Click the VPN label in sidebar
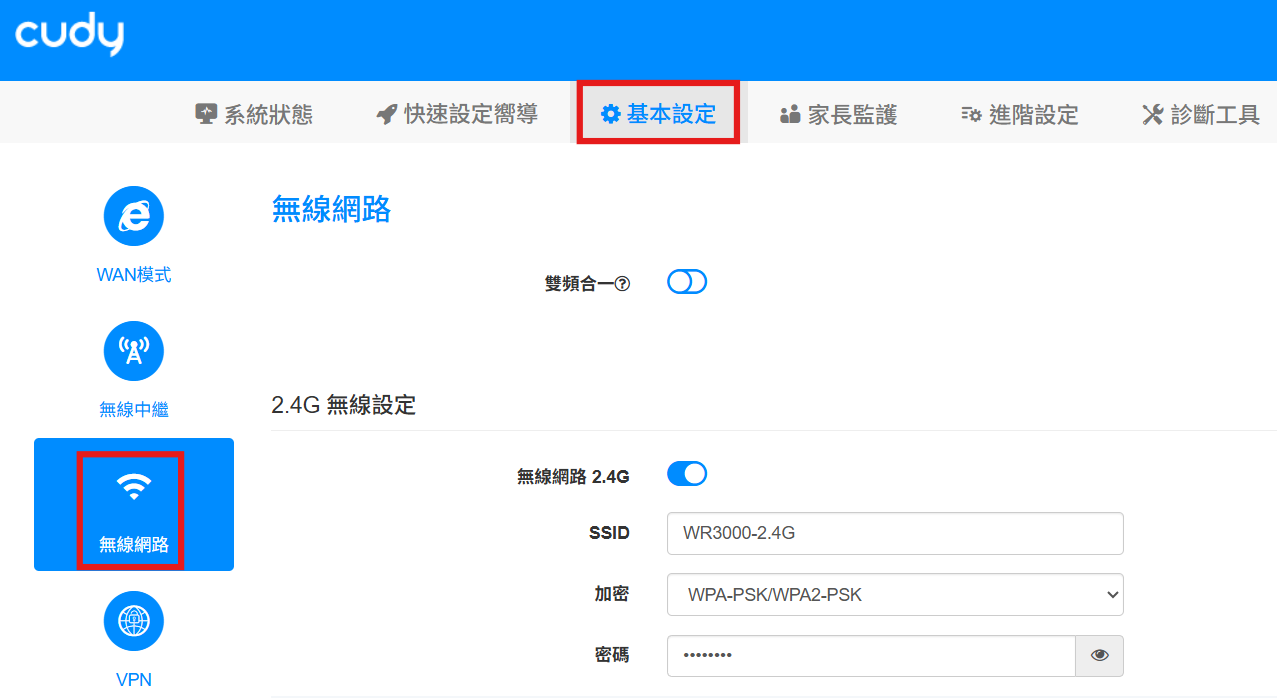The width and height of the screenshot is (1277, 698). pos(134,680)
